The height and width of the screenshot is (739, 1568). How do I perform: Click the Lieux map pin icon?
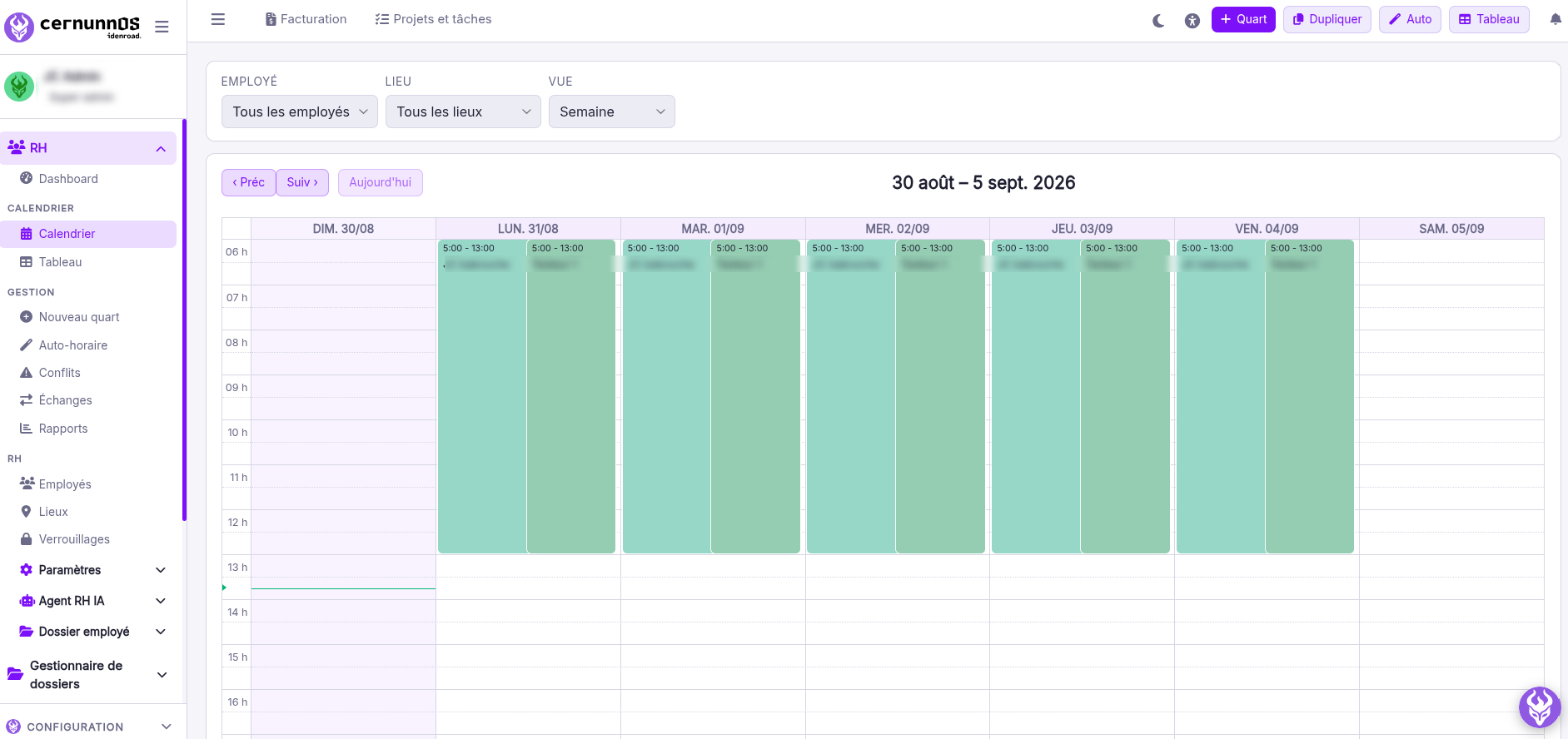pyautogui.click(x=26, y=512)
